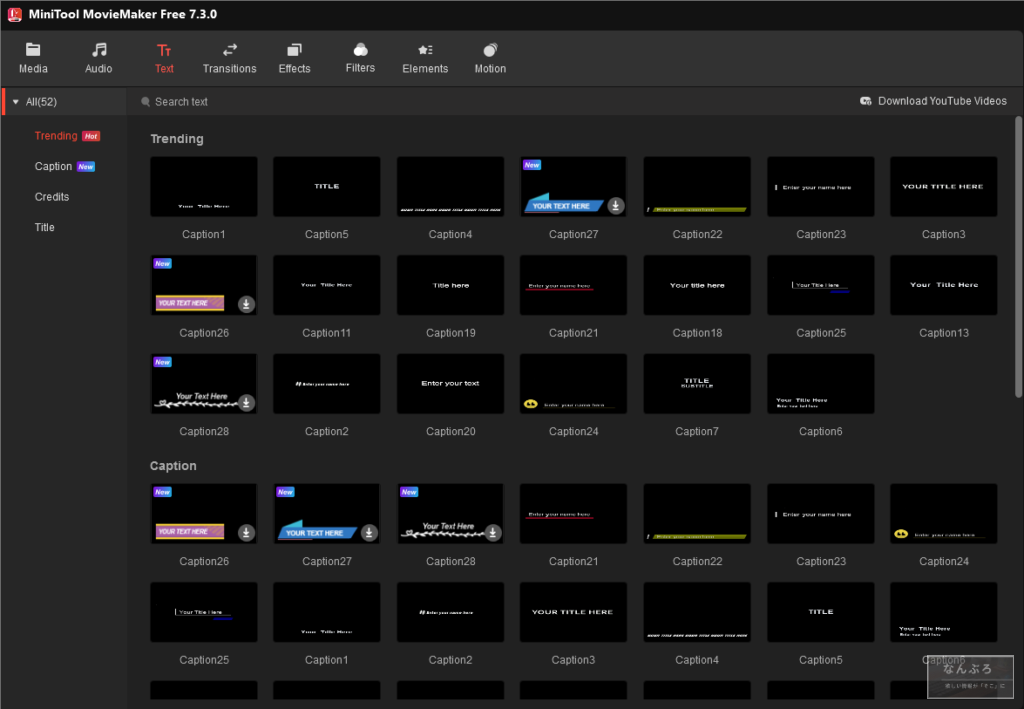This screenshot has width=1024, height=709.
Task: Click download icon on Trending Caption26
Action: [x=246, y=304]
